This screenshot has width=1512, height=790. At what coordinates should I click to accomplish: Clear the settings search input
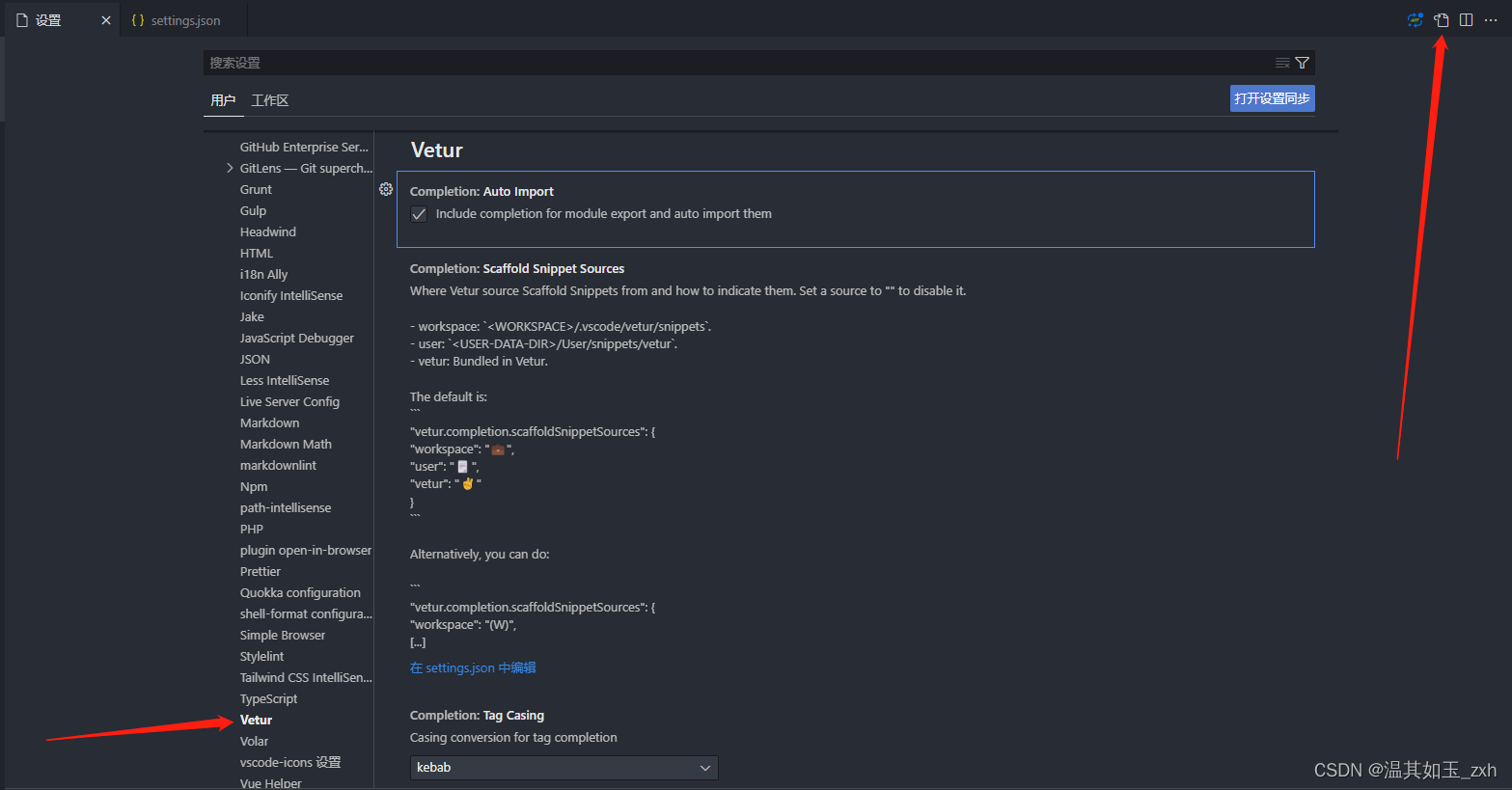(1282, 63)
